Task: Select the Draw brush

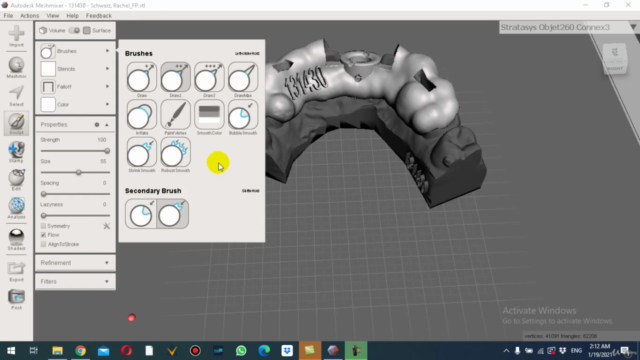Action: [x=142, y=77]
